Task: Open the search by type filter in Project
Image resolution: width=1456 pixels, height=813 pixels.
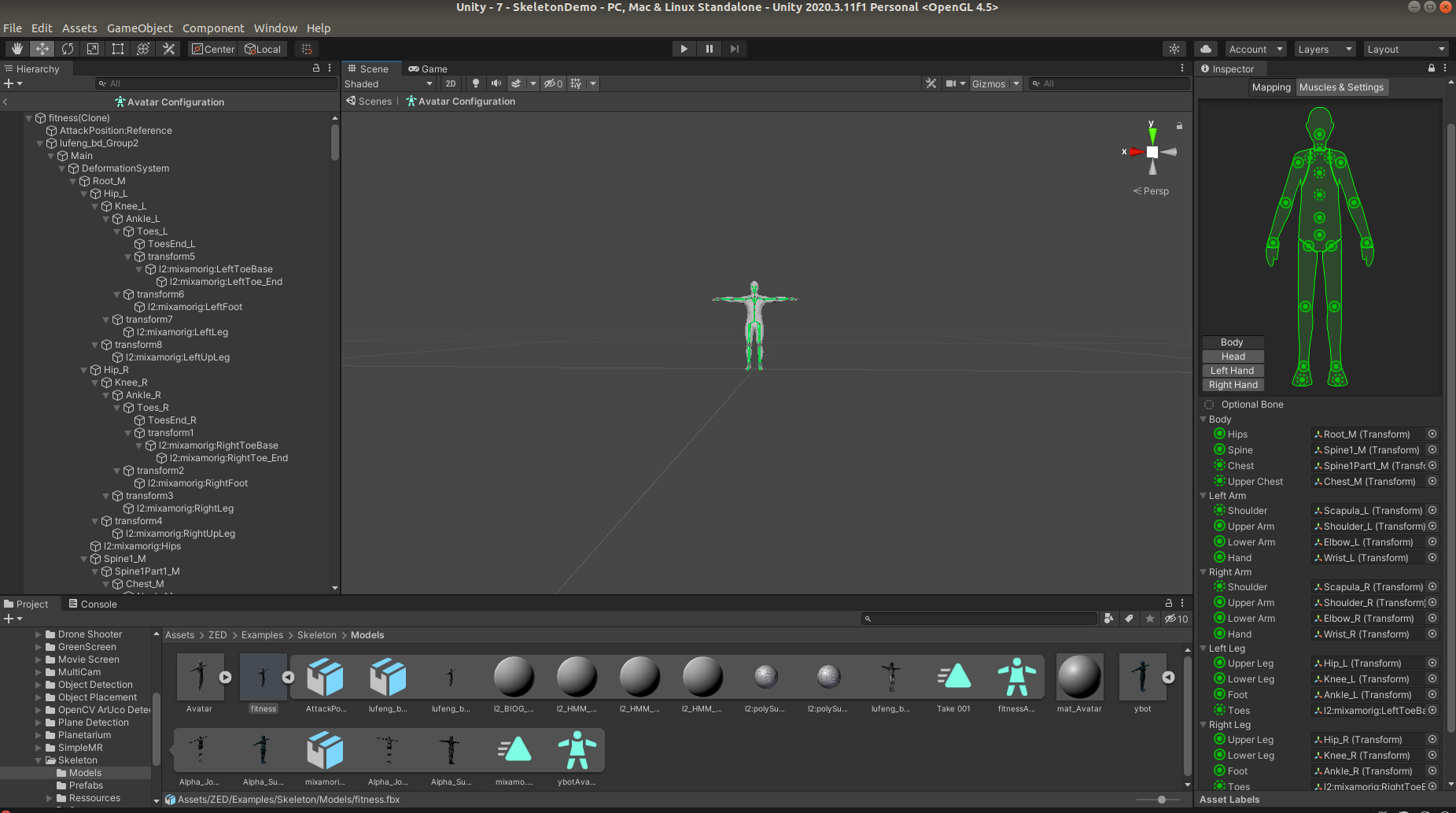Action: coord(1109,619)
